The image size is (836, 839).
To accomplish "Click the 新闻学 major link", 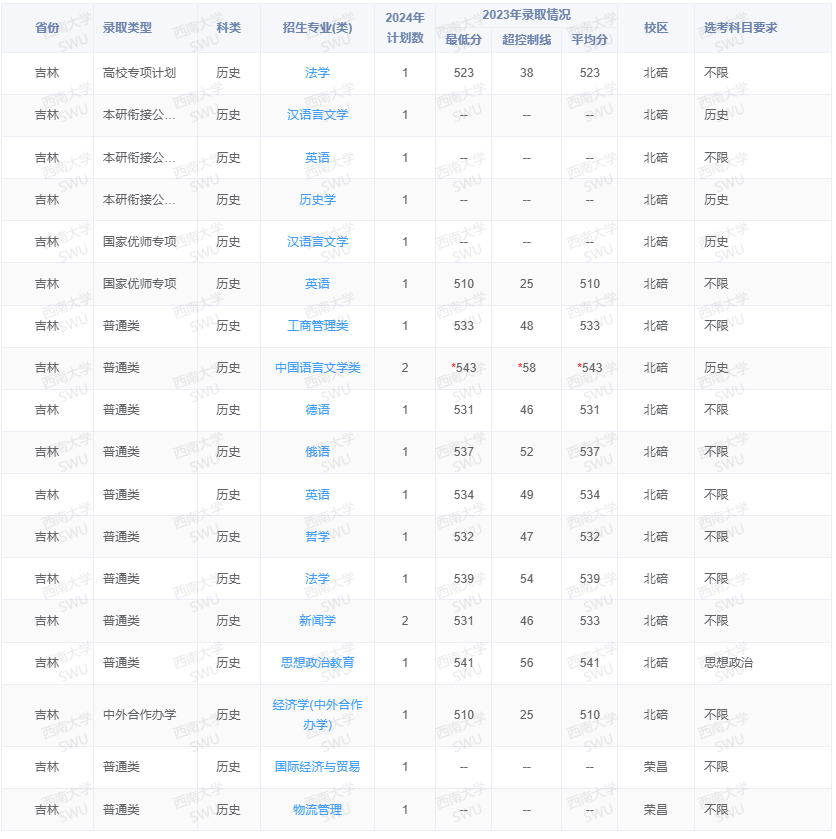I will (x=317, y=620).
